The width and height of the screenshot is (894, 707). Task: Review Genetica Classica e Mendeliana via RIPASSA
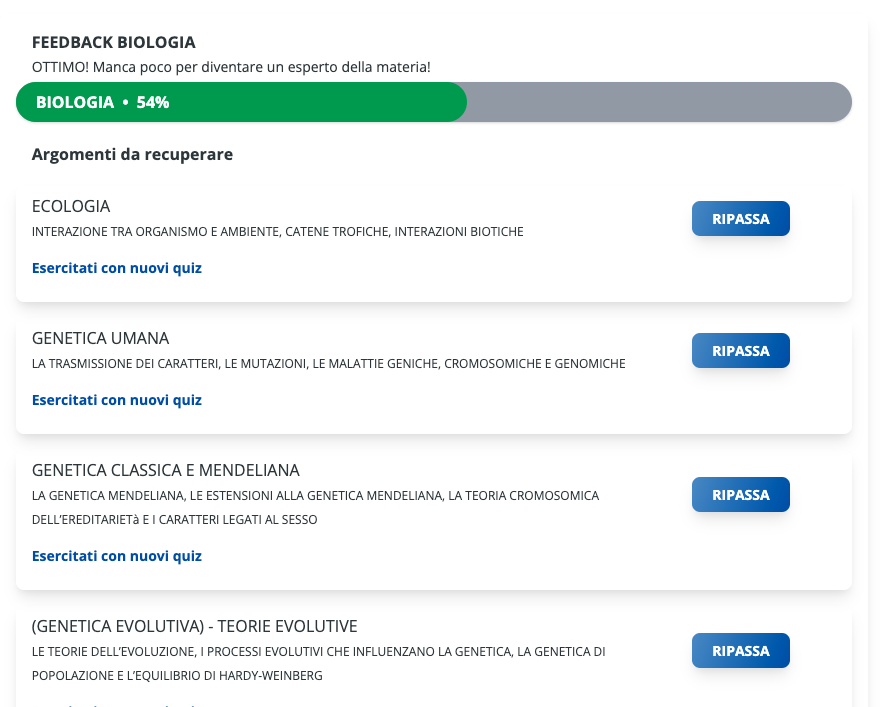pos(740,495)
